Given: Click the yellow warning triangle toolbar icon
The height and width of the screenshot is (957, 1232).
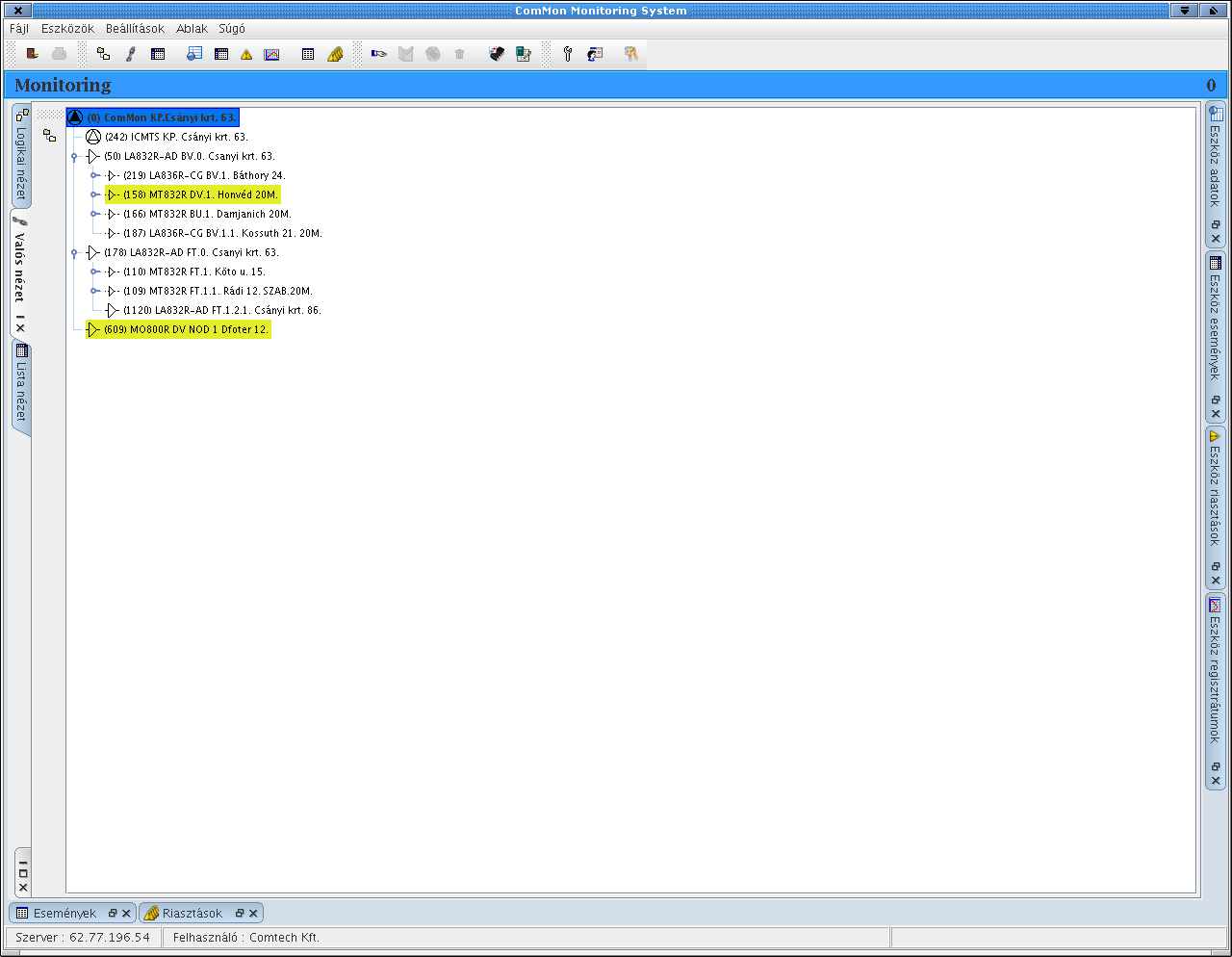Looking at the screenshot, I should [x=246, y=55].
